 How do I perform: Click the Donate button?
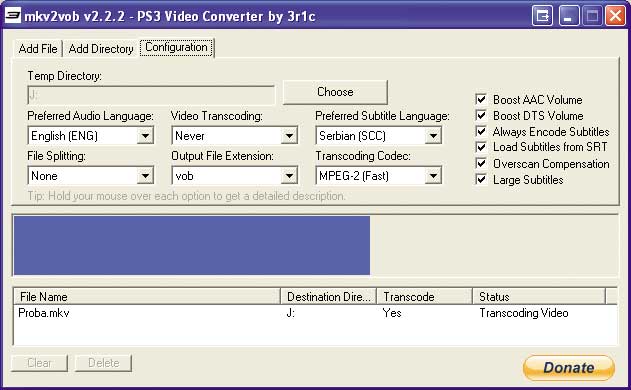[x=569, y=367]
